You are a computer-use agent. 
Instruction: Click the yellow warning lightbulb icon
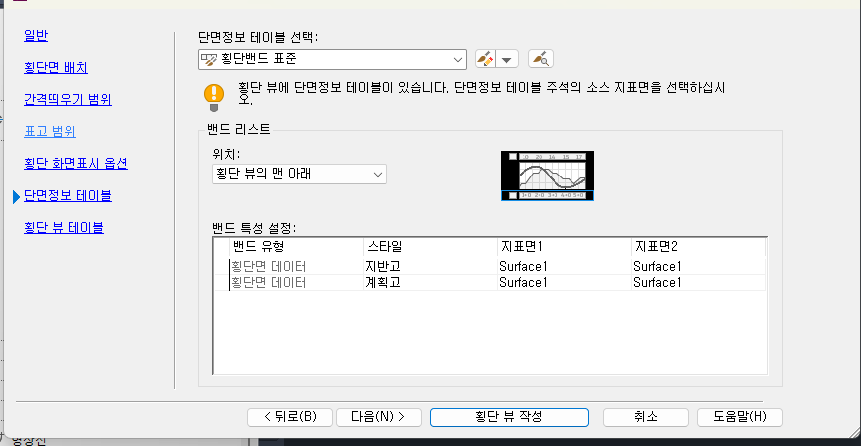coord(214,94)
